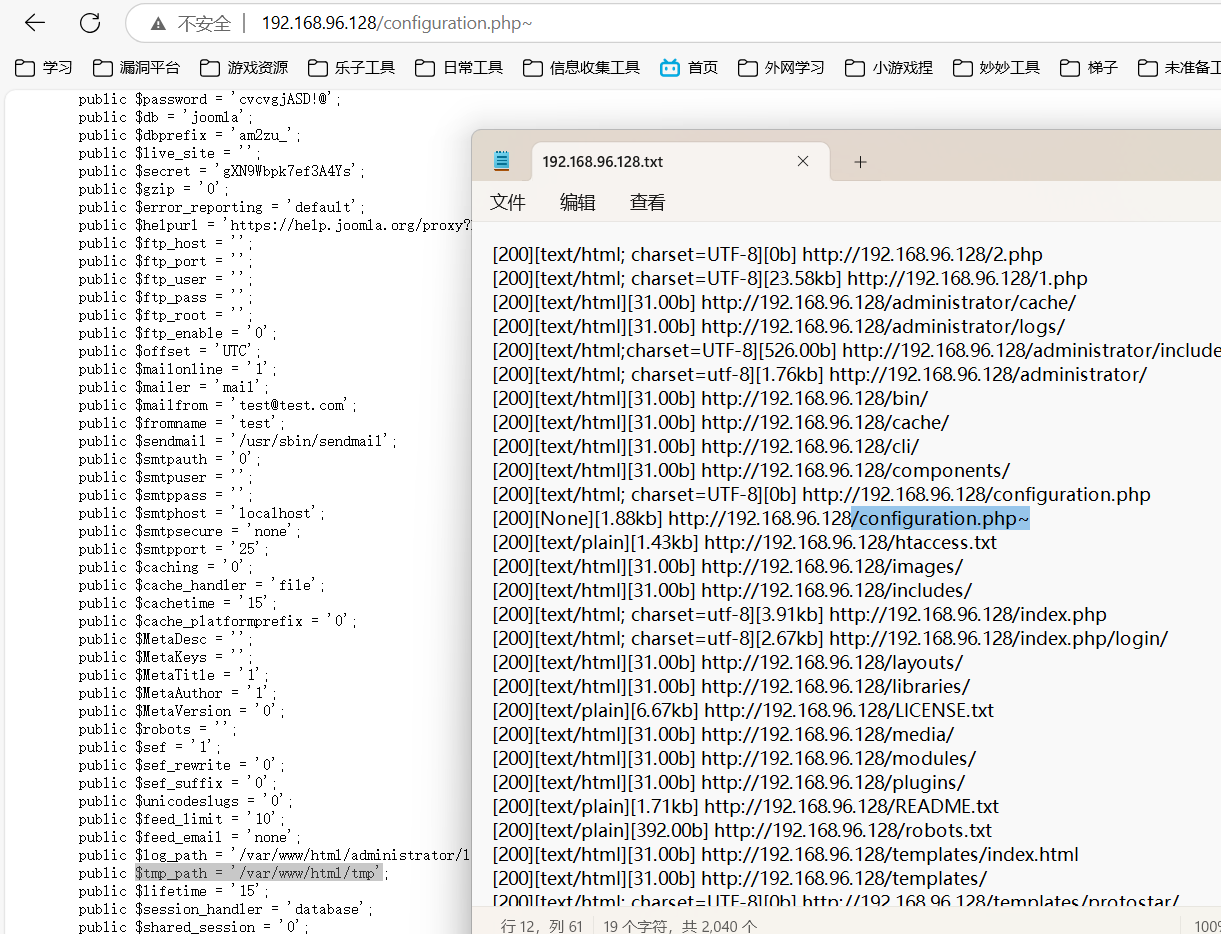
Task: Click the $secret line in browser page
Action: point(222,171)
